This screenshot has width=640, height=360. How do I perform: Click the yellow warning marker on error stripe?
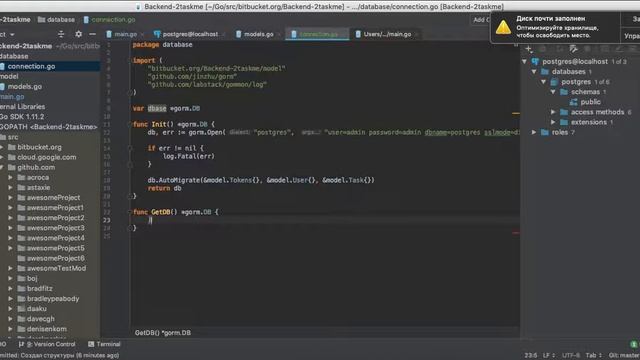(516, 113)
